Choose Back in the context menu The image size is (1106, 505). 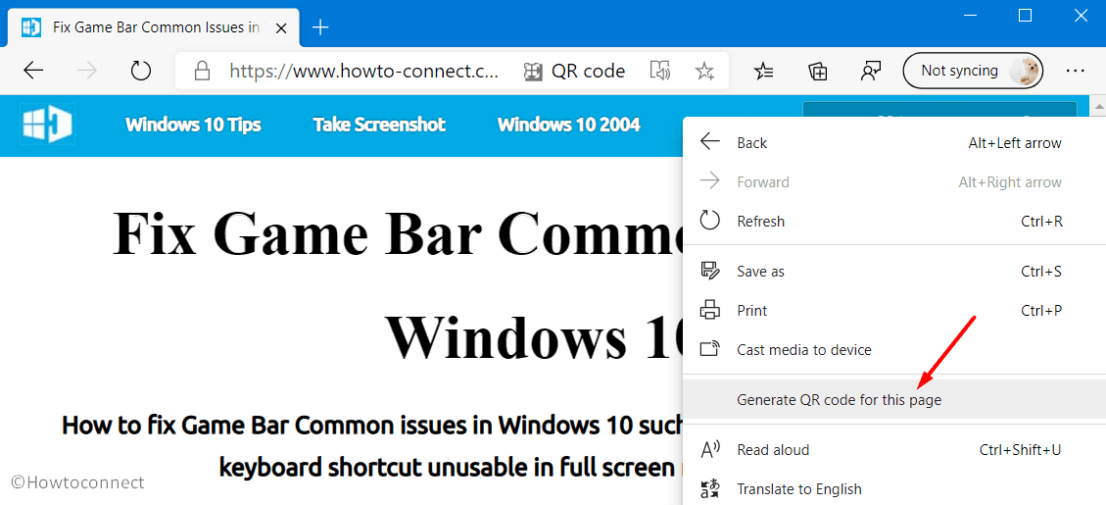(894, 142)
